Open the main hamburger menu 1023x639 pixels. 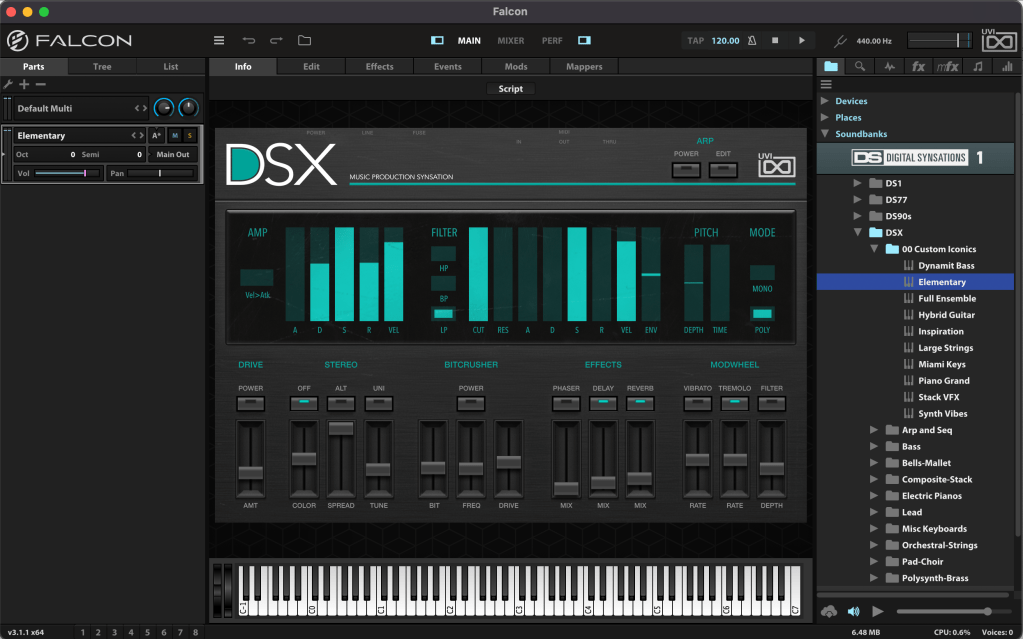pyautogui.click(x=219, y=41)
